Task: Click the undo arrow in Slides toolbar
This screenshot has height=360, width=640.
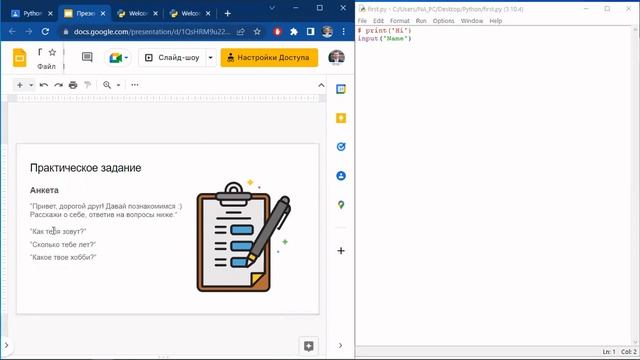Action: (44, 85)
